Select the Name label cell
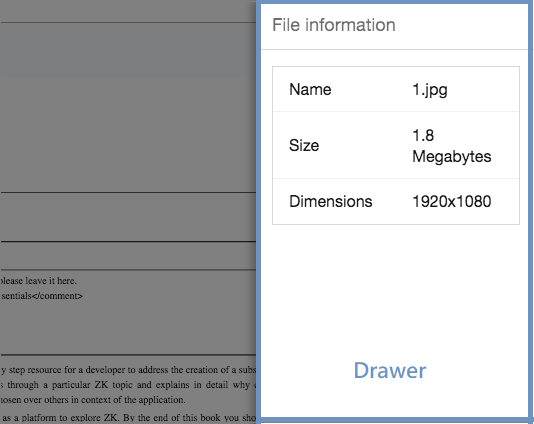The width and height of the screenshot is (534, 424). [310, 90]
